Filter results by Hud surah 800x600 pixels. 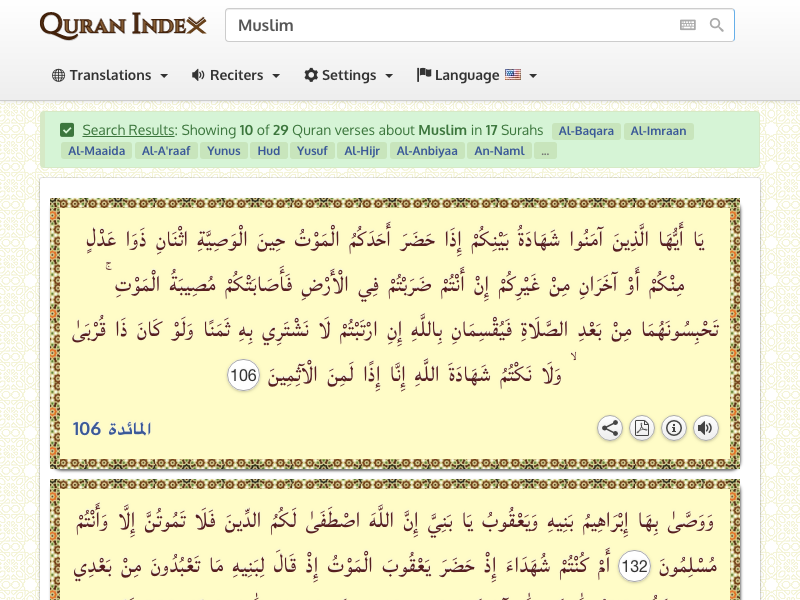pyautogui.click(x=268, y=151)
